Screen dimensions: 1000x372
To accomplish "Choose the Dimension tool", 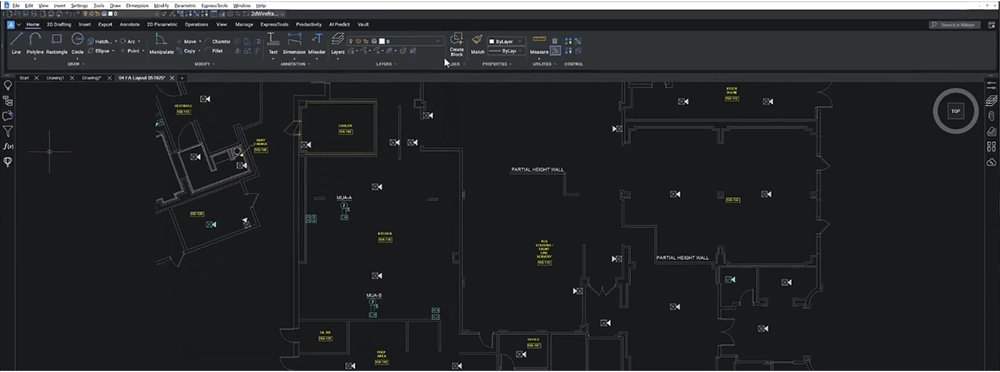I will 294,43.
